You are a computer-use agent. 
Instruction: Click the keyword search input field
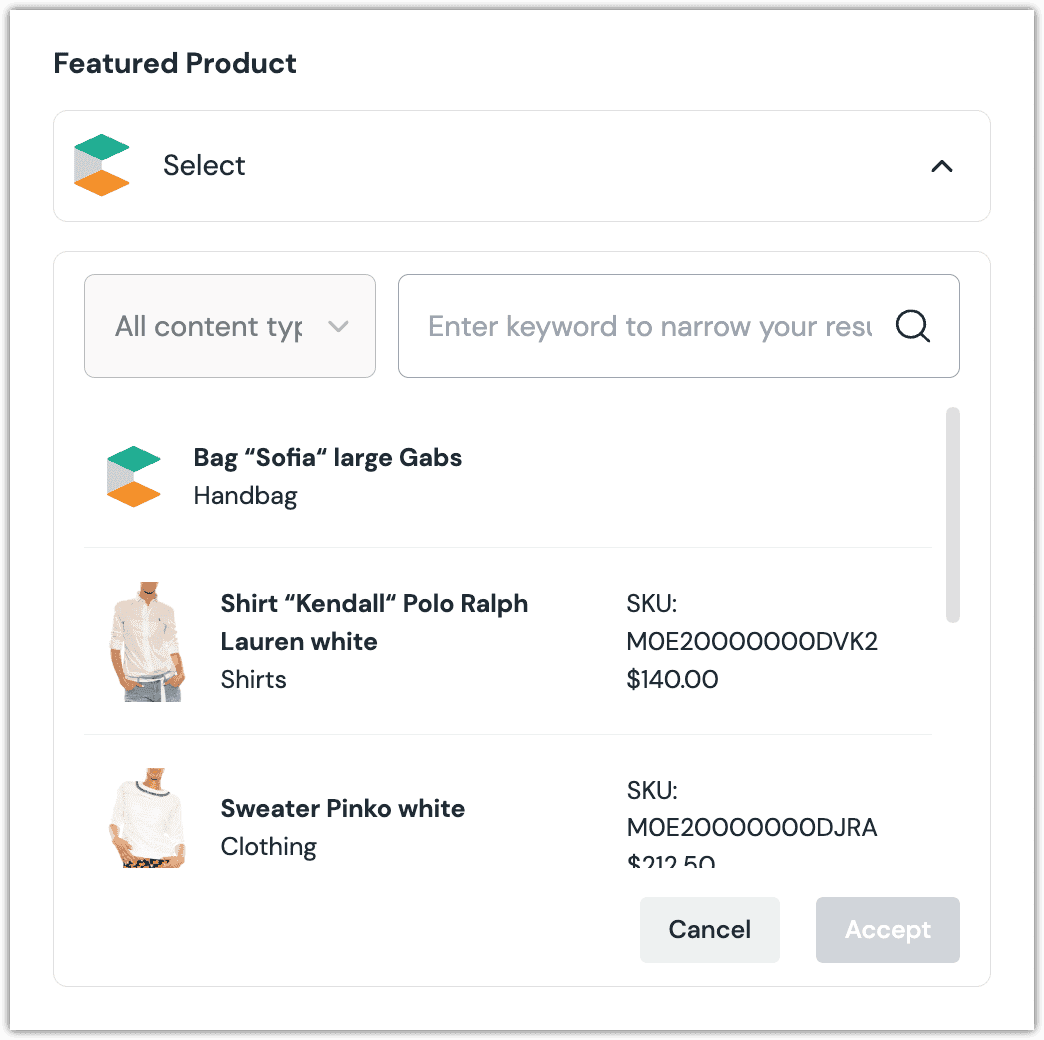650,326
